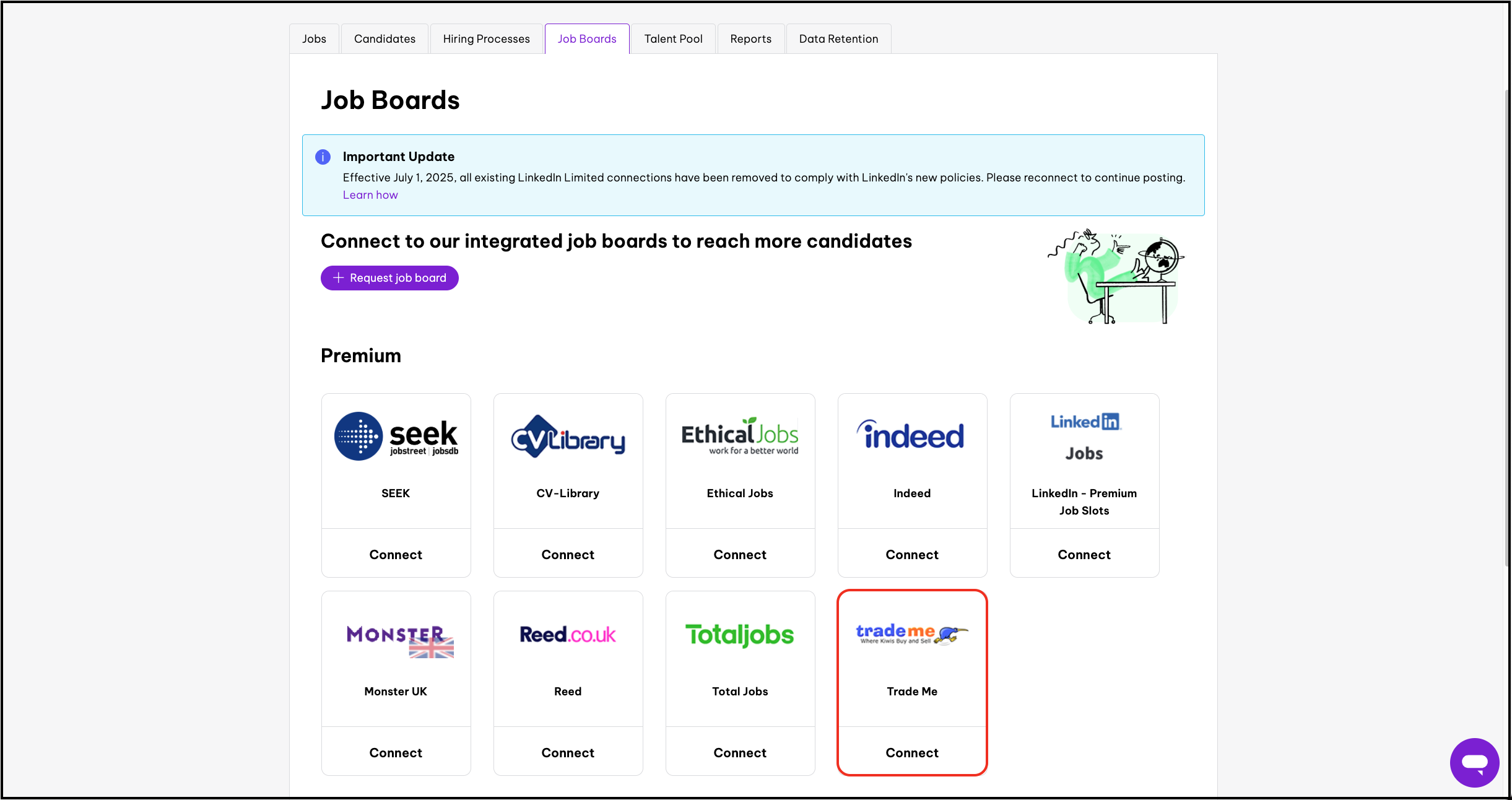Switch to the Candidates tab

(385, 39)
